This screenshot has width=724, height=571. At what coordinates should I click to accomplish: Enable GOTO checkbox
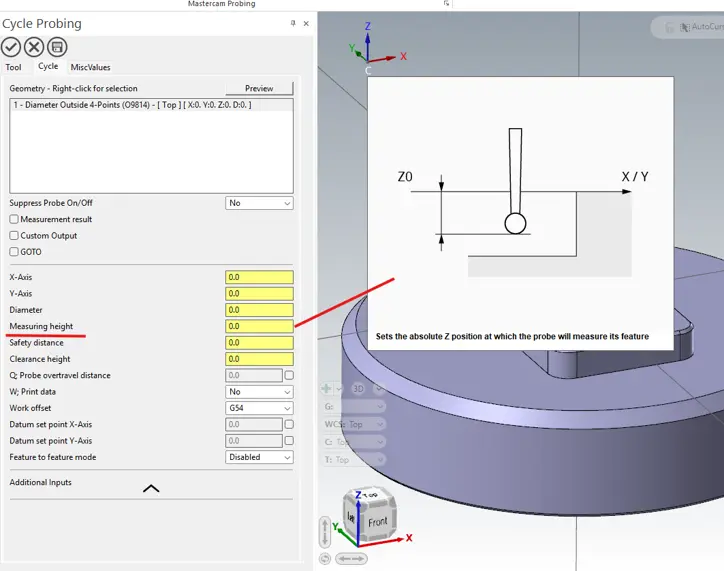tap(14, 252)
